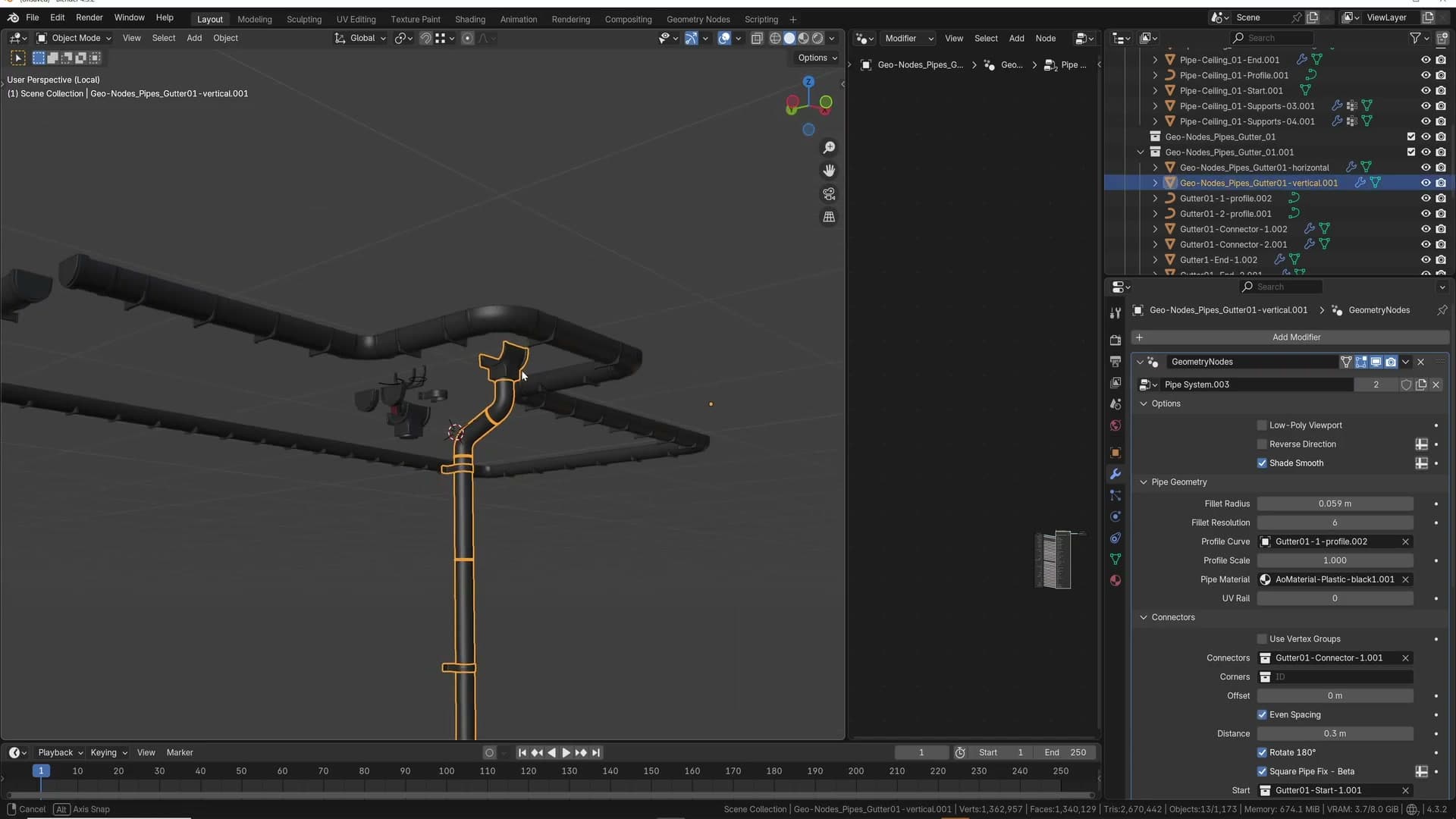This screenshot has height=819, width=1456.
Task: Click the zoom magnifier viewport gizmo
Action: coord(829,148)
